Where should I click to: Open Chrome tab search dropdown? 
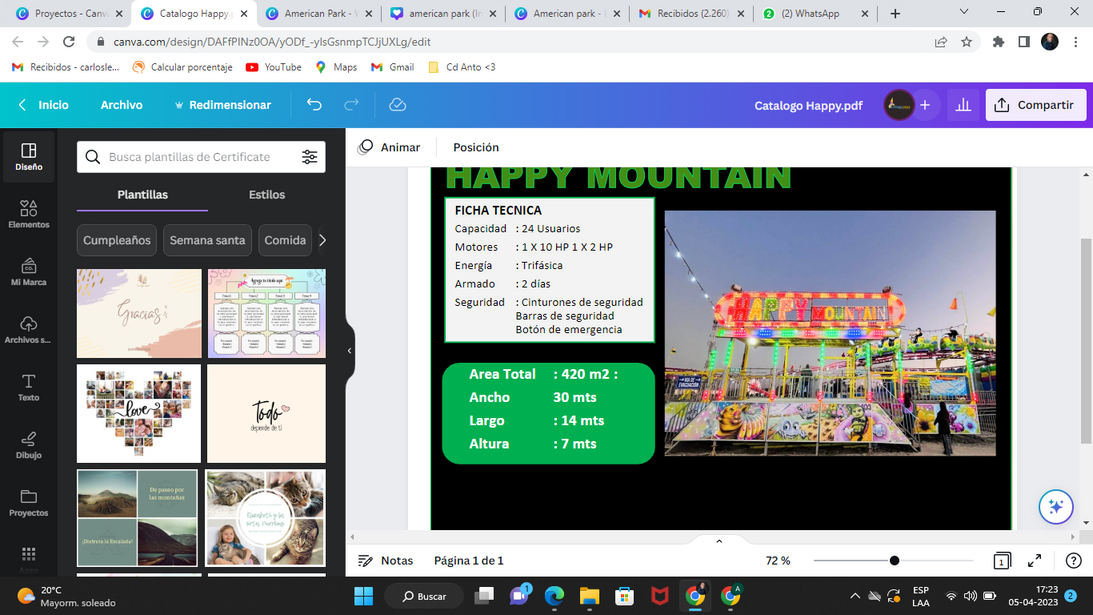(964, 12)
